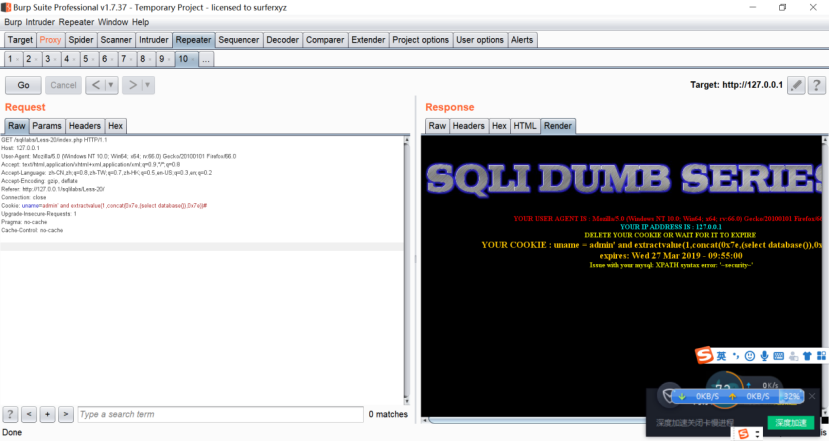The height and width of the screenshot is (441, 830).
Task: Switch to the Target tab
Action: [x=20, y=40]
